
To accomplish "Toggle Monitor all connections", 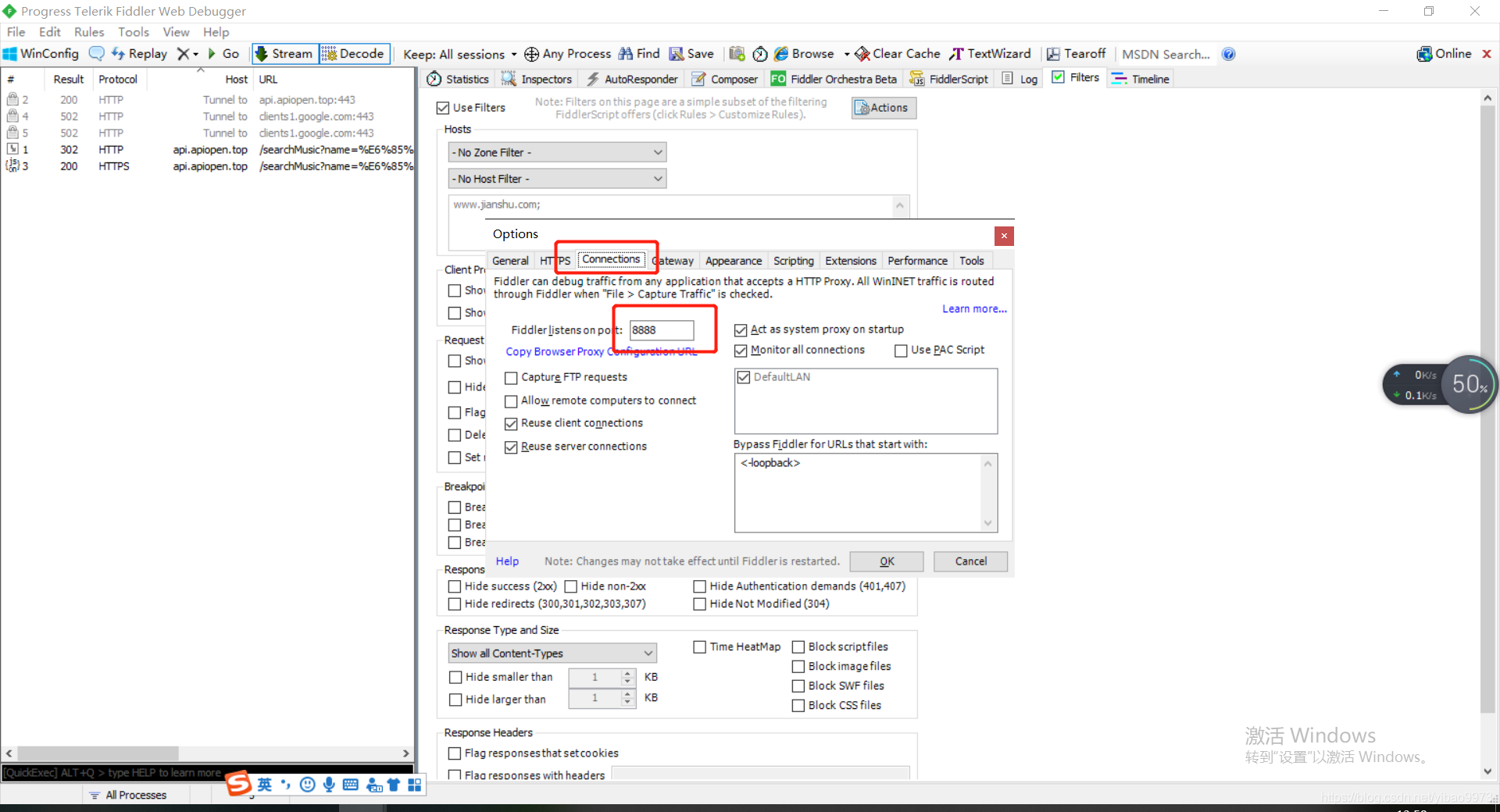I will point(741,351).
